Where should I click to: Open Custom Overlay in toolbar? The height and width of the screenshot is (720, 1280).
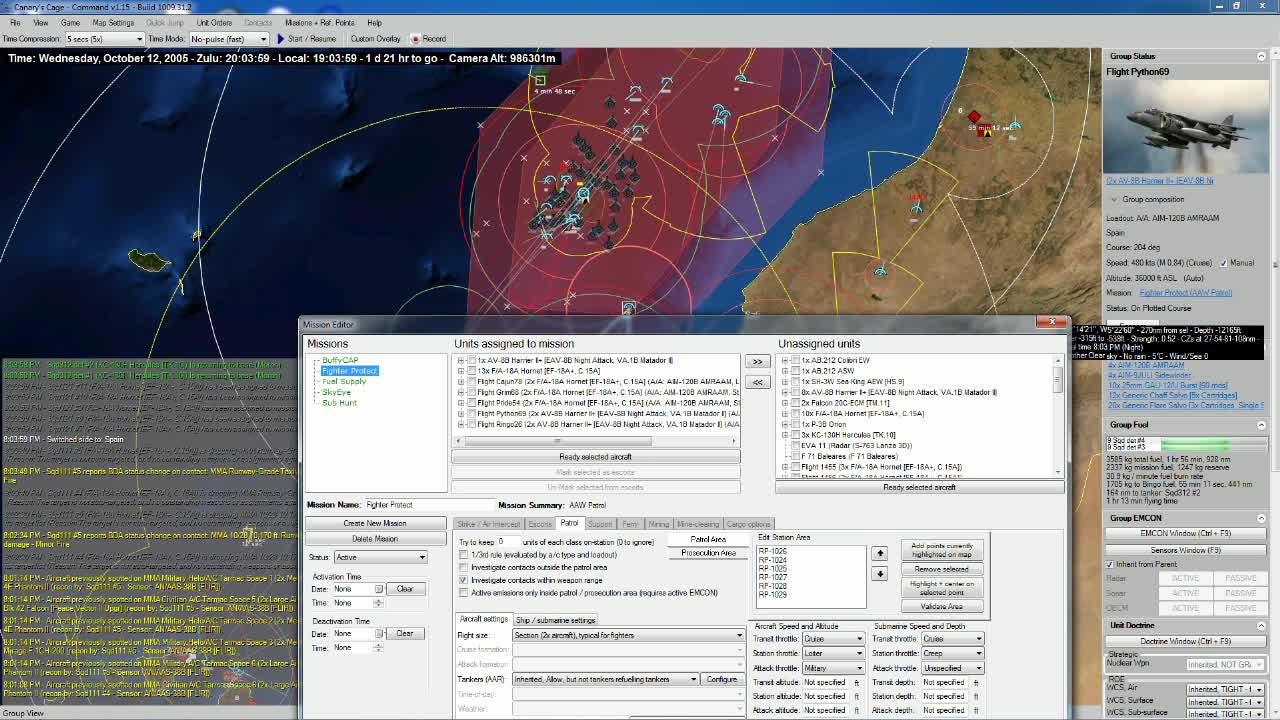(375, 39)
